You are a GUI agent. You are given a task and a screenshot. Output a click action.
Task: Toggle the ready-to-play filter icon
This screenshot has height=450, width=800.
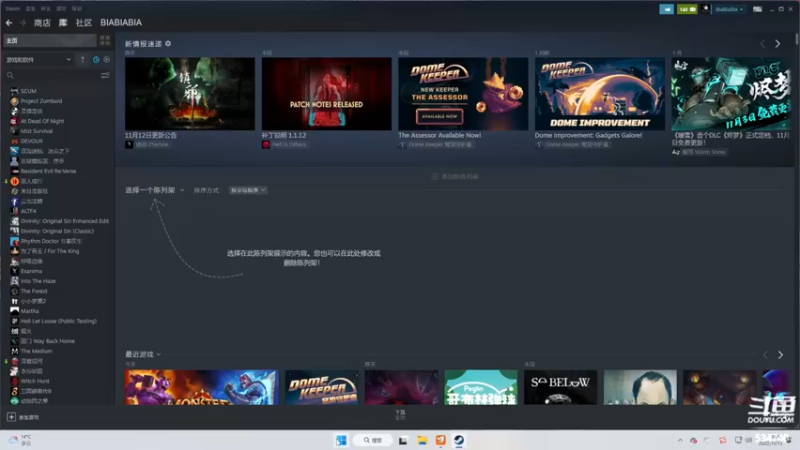pyautogui.click(x=107, y=60)
